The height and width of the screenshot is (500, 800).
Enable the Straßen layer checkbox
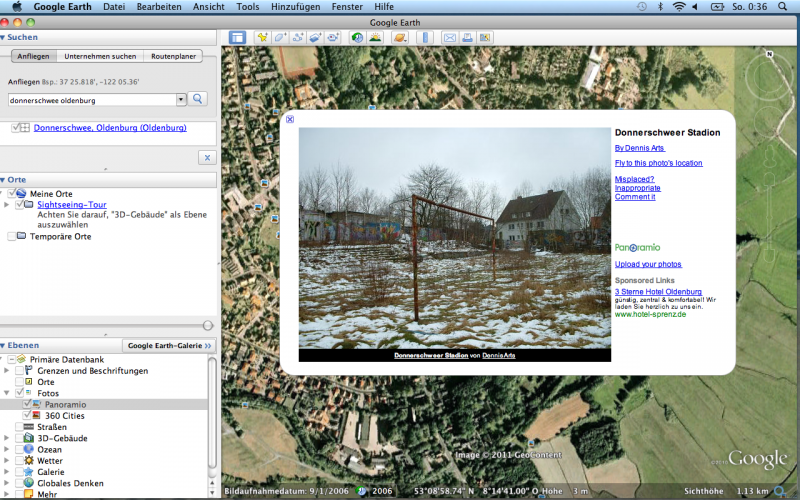(x=20, y=427)
